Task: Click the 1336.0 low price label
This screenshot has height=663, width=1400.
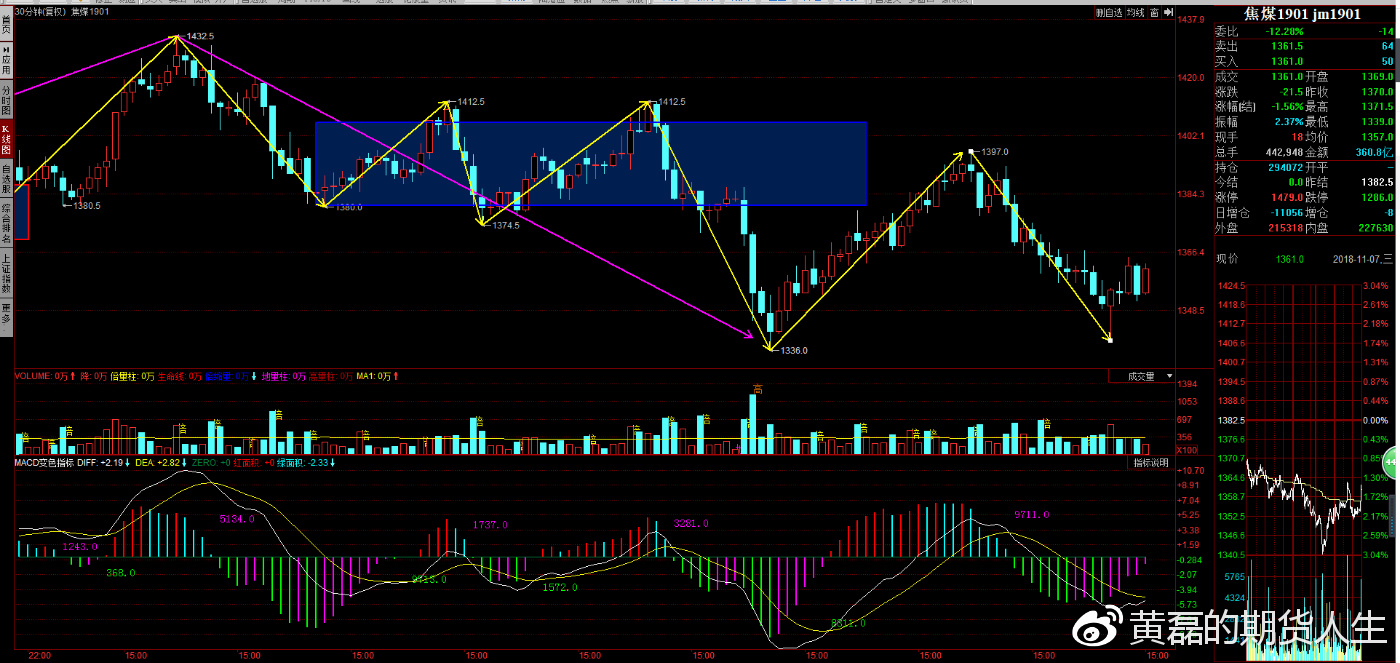Action: 793,351
